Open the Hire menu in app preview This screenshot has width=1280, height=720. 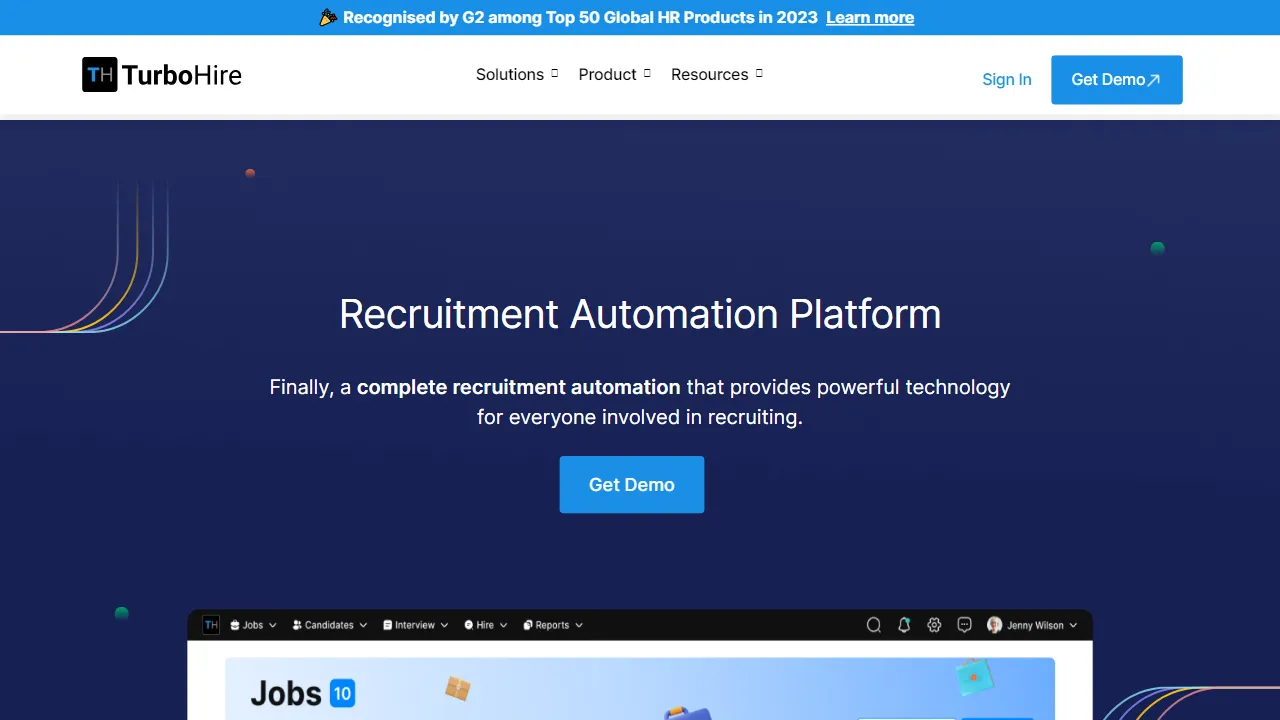(x=486, y=625)
